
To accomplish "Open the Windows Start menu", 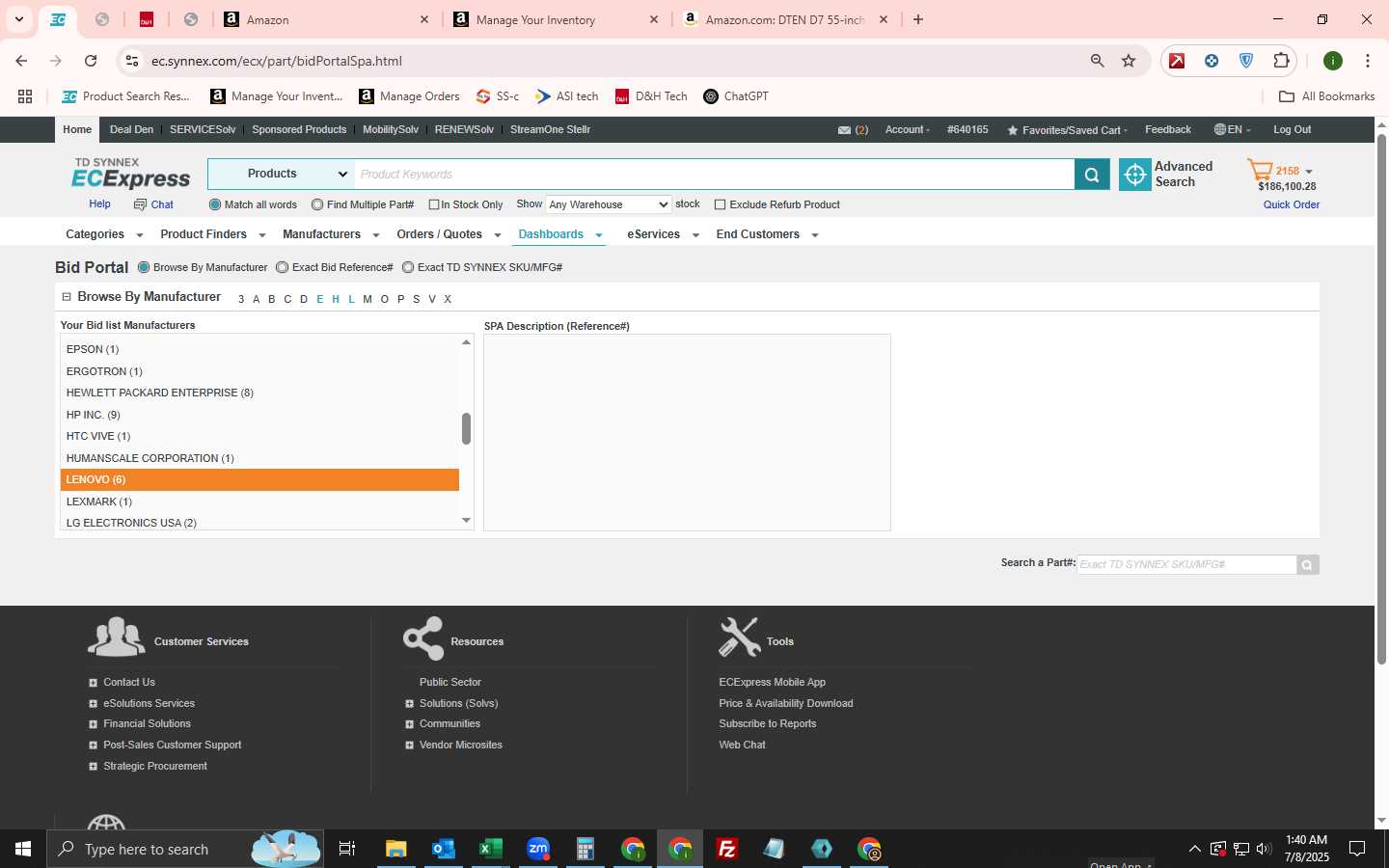I will click(x=23, y=849).
